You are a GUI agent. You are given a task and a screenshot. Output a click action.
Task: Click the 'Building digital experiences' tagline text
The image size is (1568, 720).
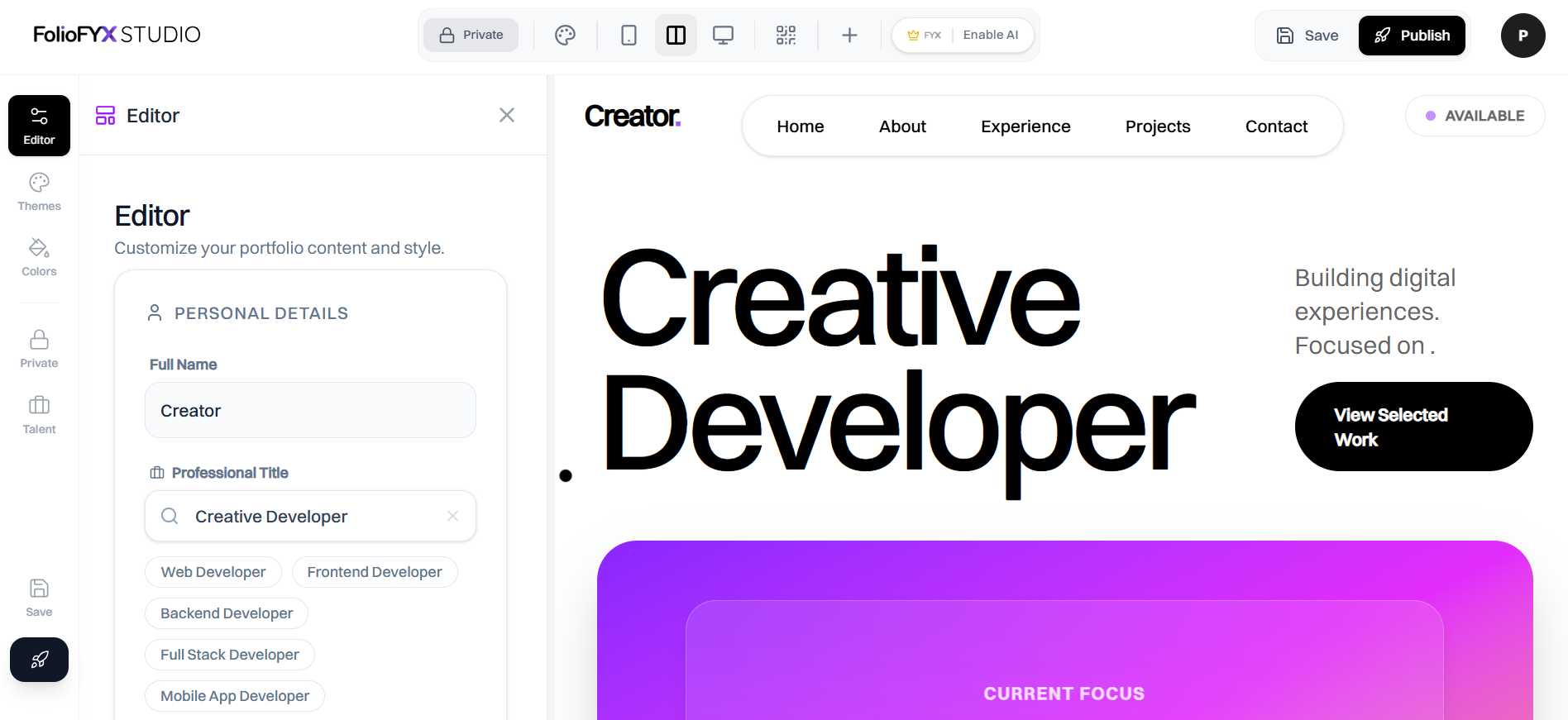[x=1375, y=312]
